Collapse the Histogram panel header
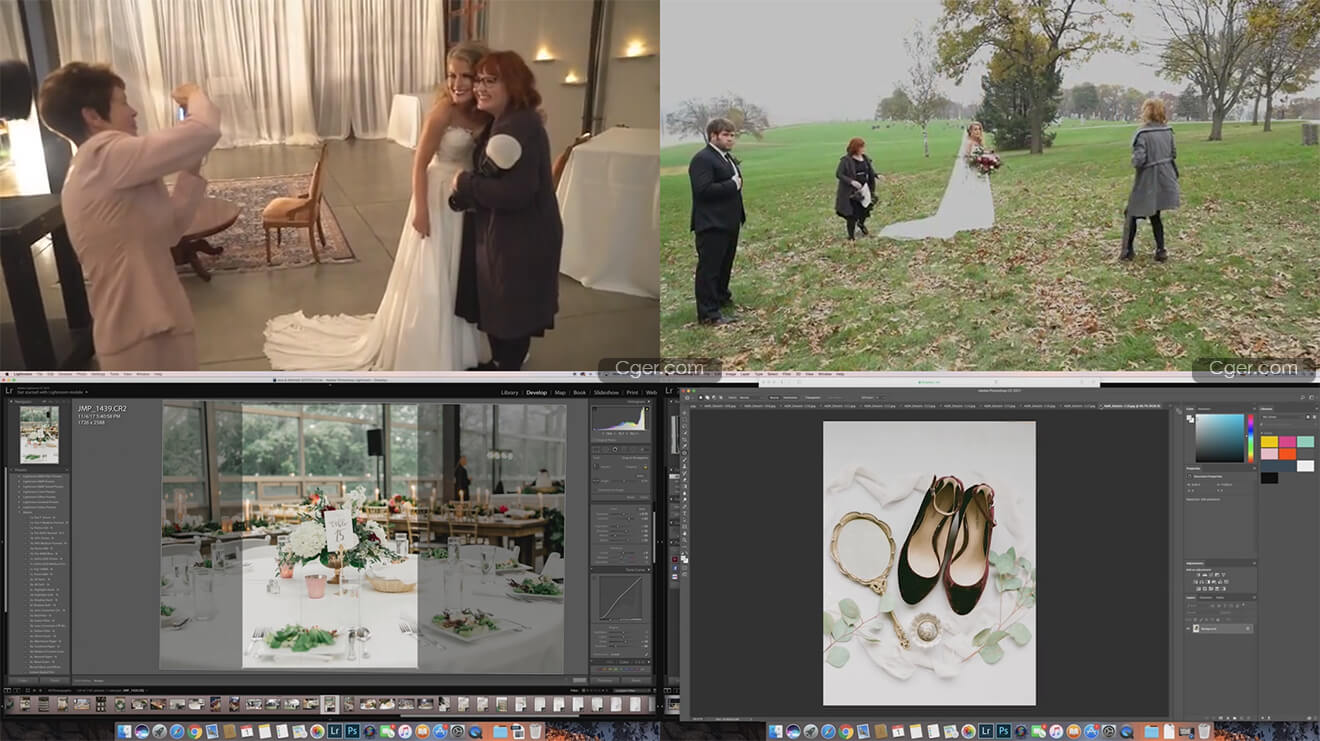 pyautogui.click(x=619, y=401)
